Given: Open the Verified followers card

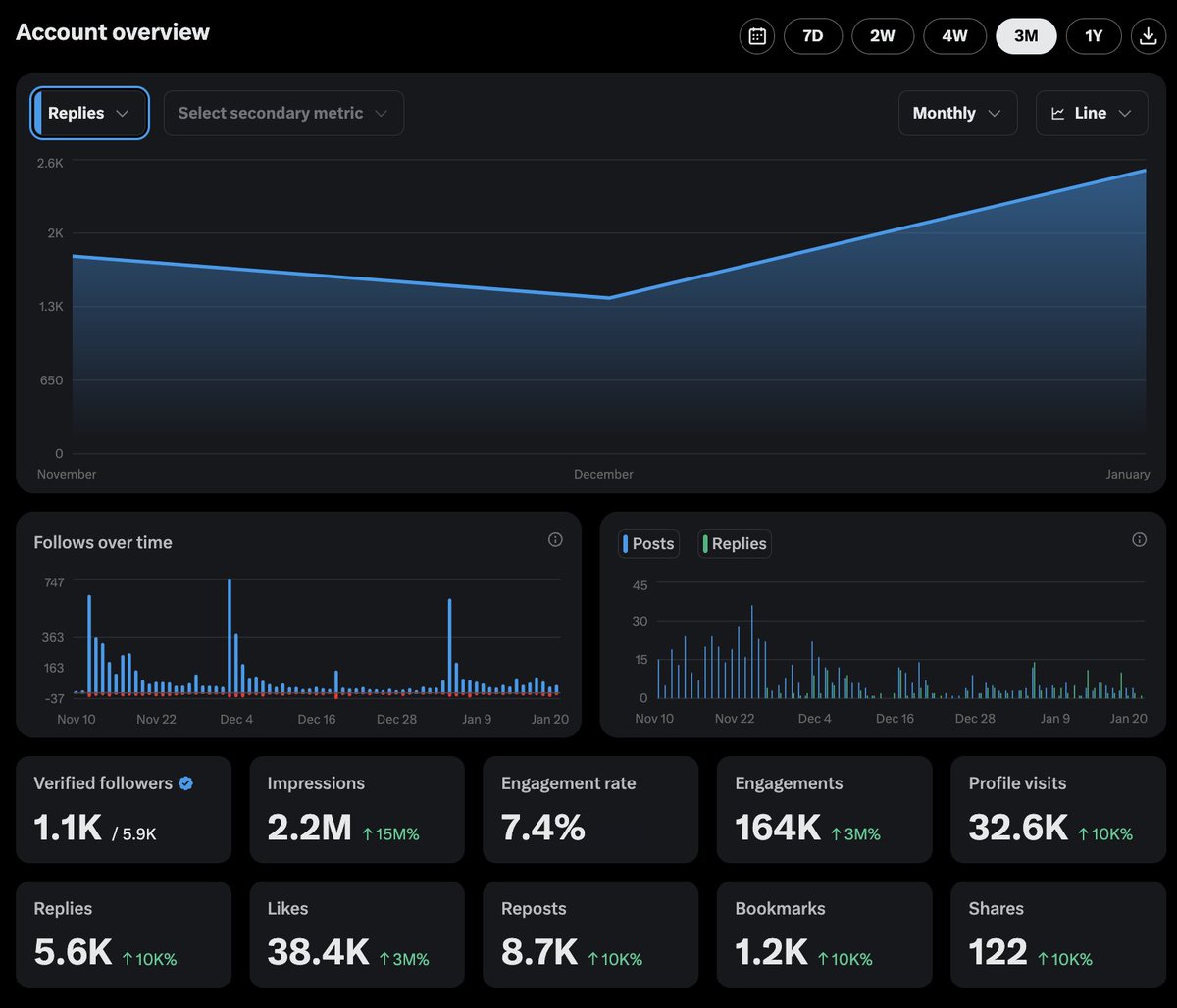Looking at the screenshot, I should click(124, 809).
